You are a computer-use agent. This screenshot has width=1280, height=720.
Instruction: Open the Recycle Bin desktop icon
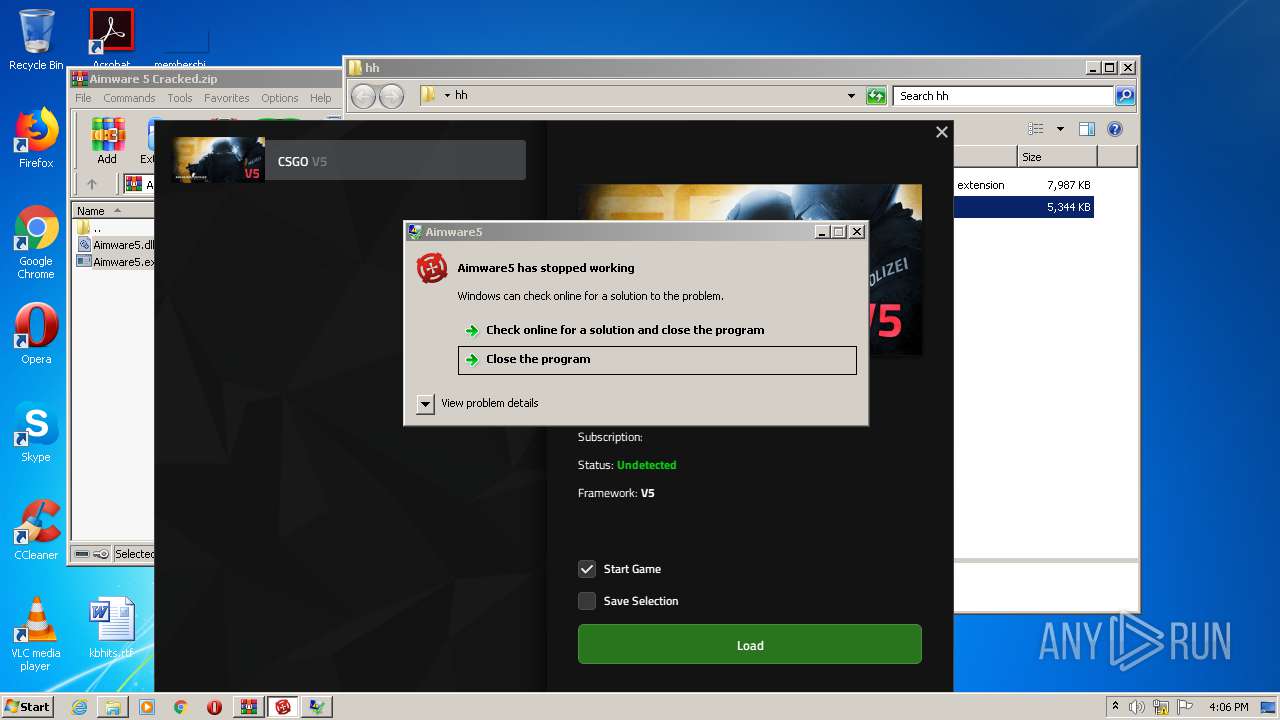click(36, 39)
